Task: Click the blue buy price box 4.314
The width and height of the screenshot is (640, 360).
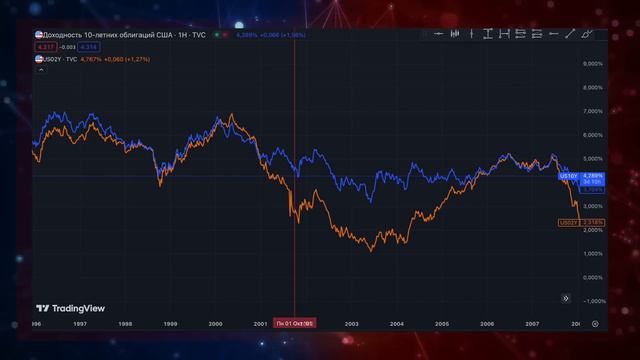Action: [x=89, y=47]
